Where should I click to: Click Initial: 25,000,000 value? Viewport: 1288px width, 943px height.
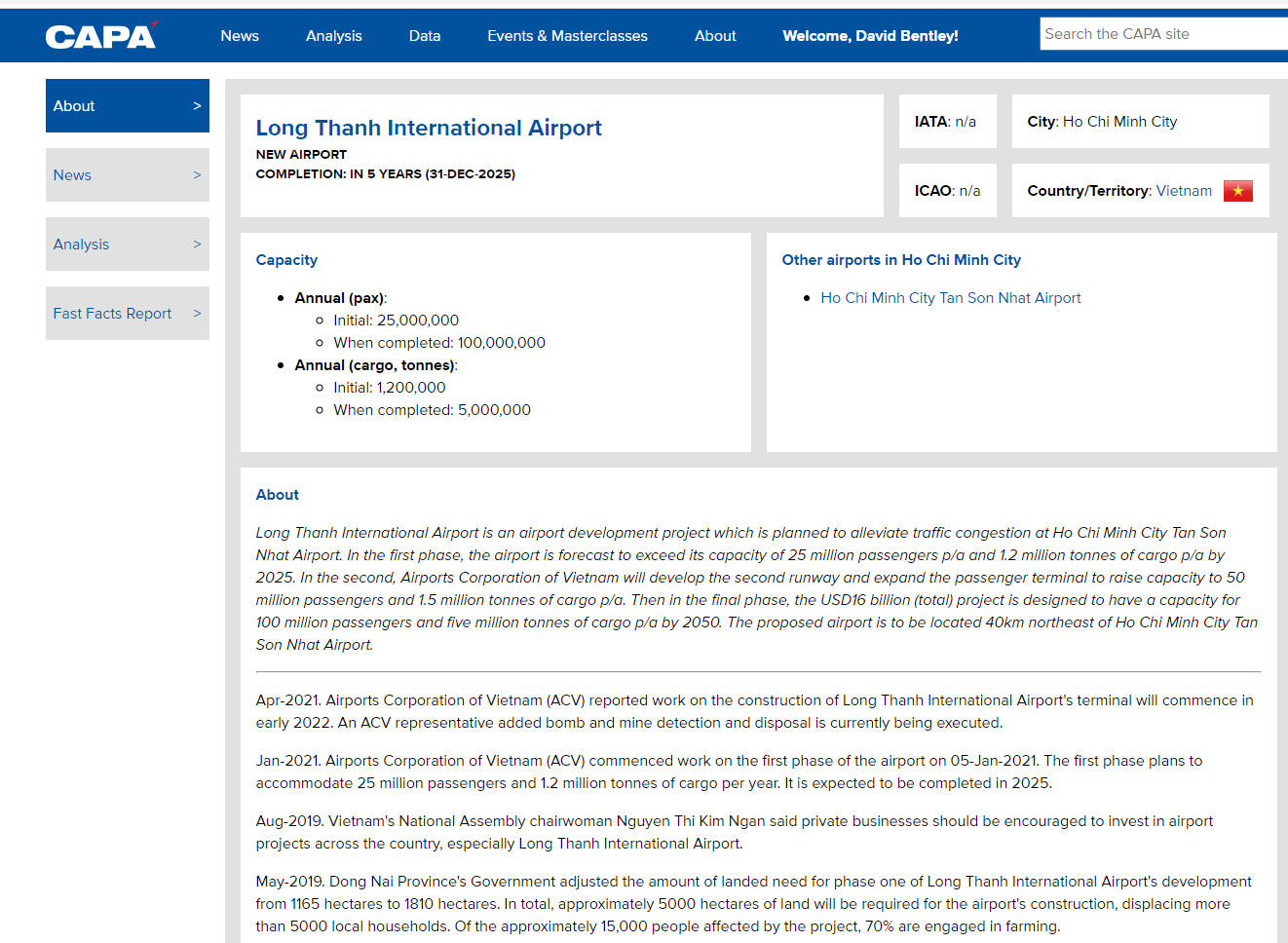(x=396, y=321)
